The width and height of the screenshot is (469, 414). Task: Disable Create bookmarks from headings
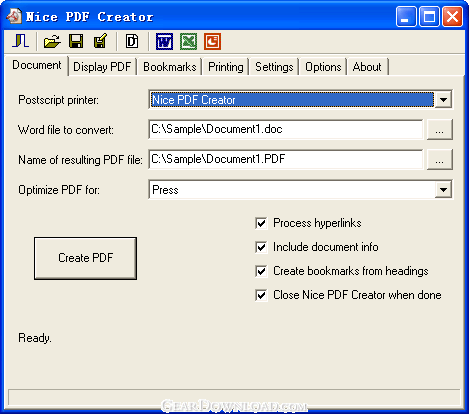pyautogui.click(x=261, y=271)
